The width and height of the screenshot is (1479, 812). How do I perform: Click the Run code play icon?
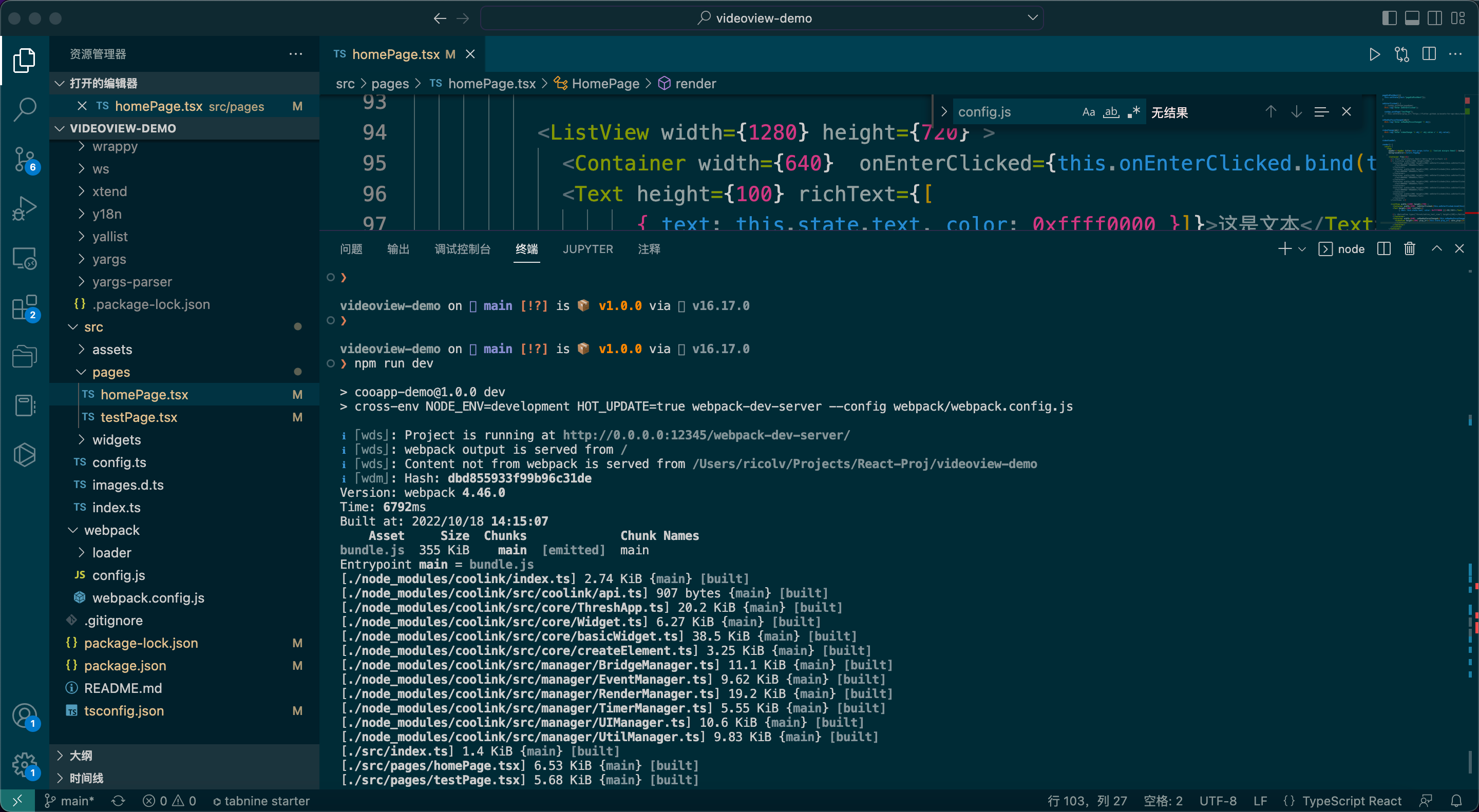tap(1375, 54)
